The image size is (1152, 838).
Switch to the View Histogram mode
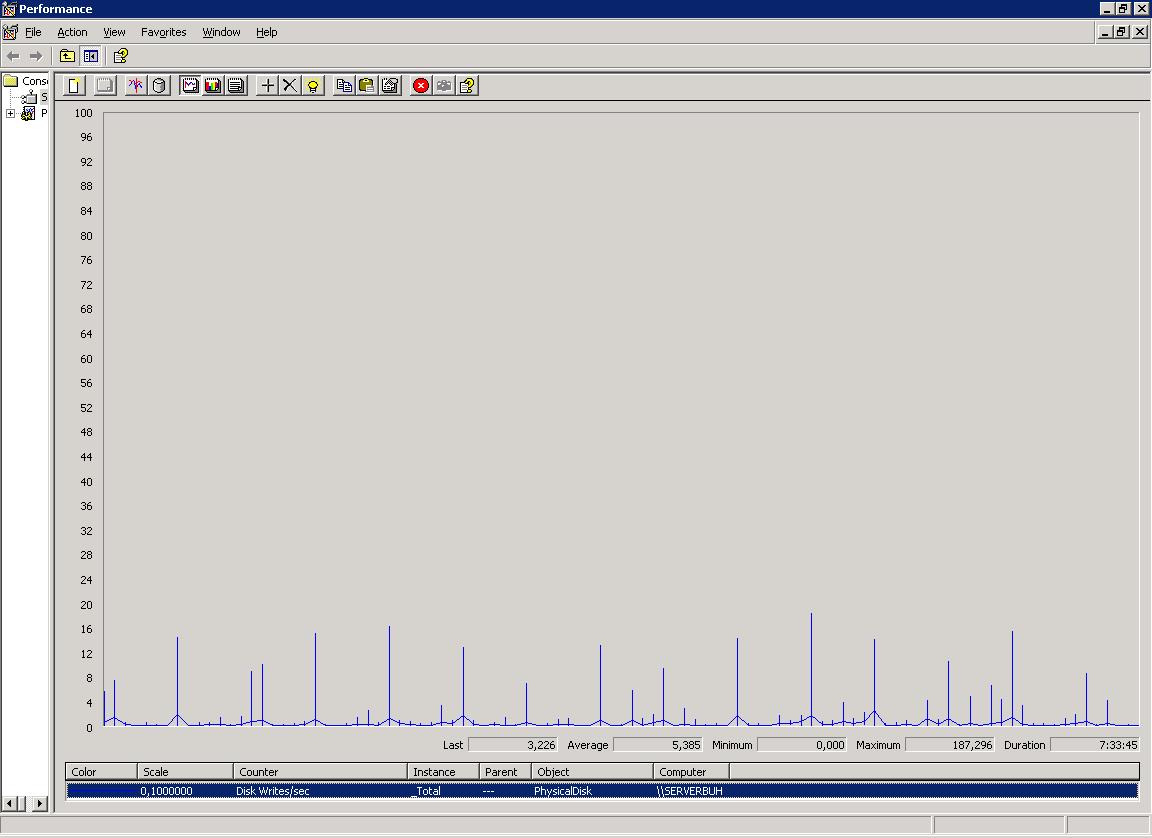213,86
